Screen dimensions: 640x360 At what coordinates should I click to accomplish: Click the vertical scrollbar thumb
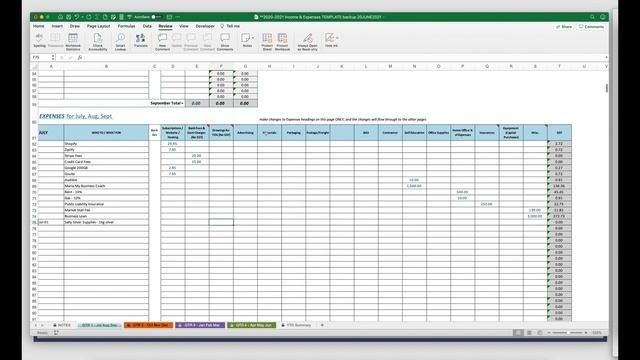[x=607, y=88]
